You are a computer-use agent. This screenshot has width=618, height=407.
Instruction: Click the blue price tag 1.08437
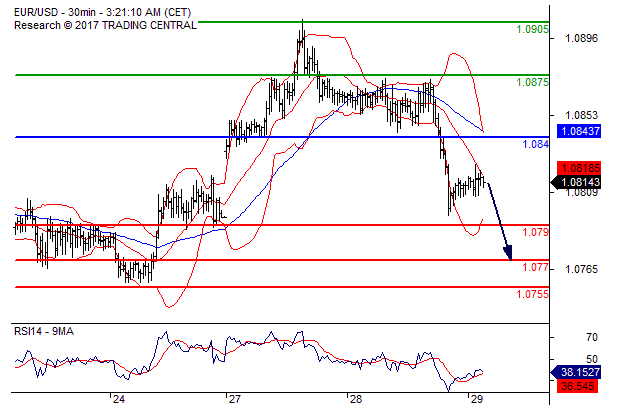579,131
